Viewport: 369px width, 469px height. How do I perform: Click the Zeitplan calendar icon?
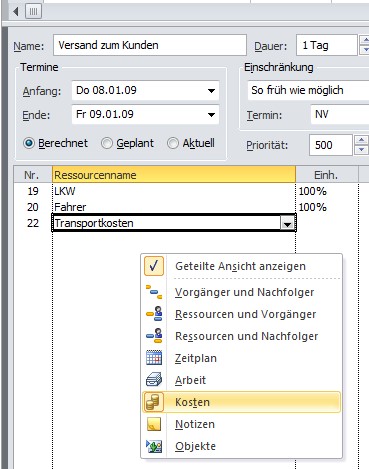(154, 358)
